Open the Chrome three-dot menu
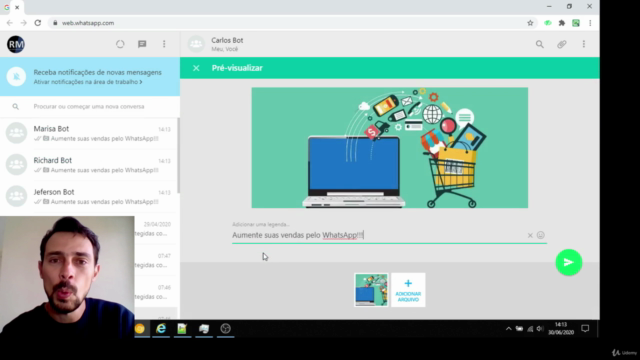640x360 pixels. 590,23
